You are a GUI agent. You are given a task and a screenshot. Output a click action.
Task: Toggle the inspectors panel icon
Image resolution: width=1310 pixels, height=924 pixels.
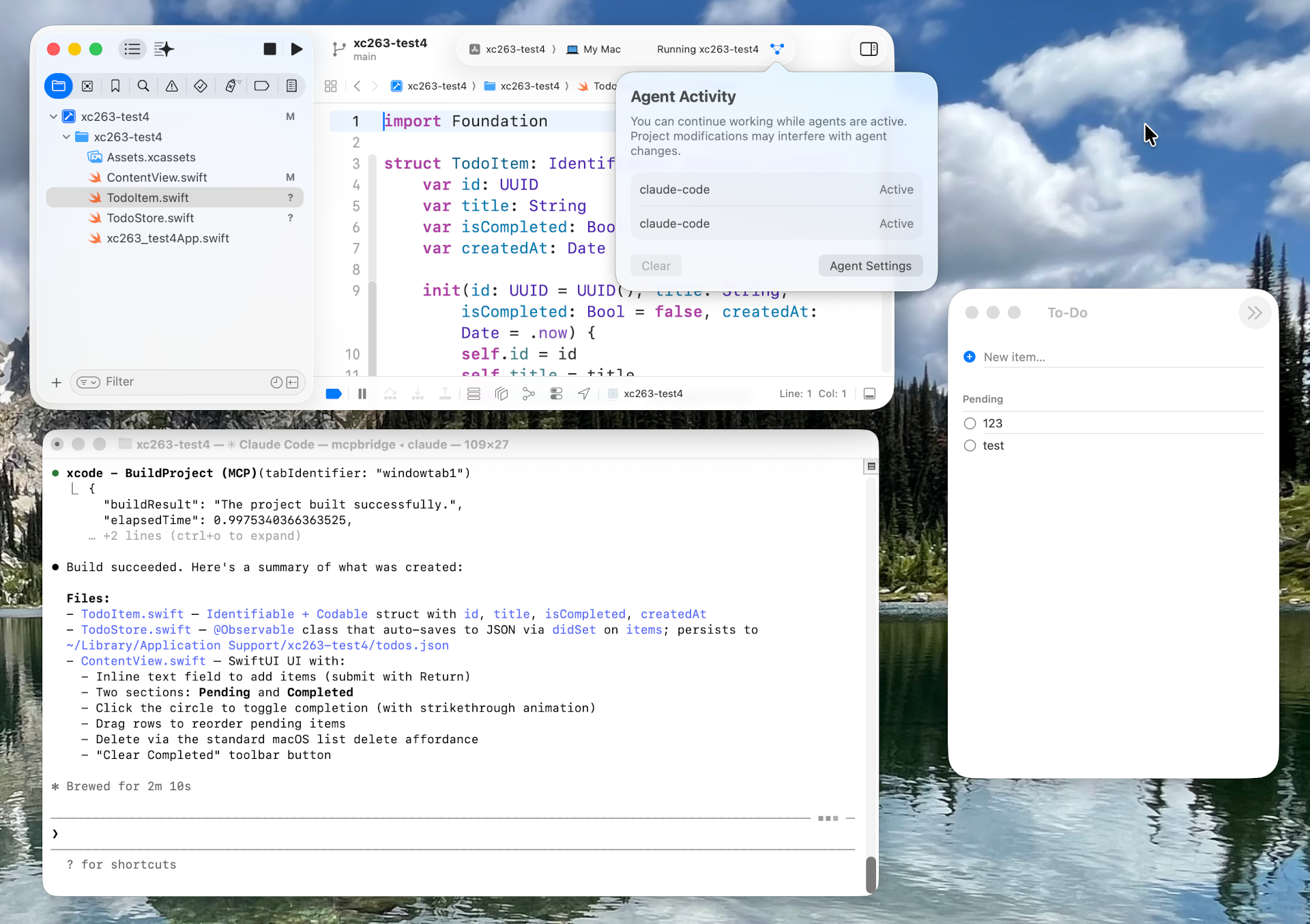869,49
